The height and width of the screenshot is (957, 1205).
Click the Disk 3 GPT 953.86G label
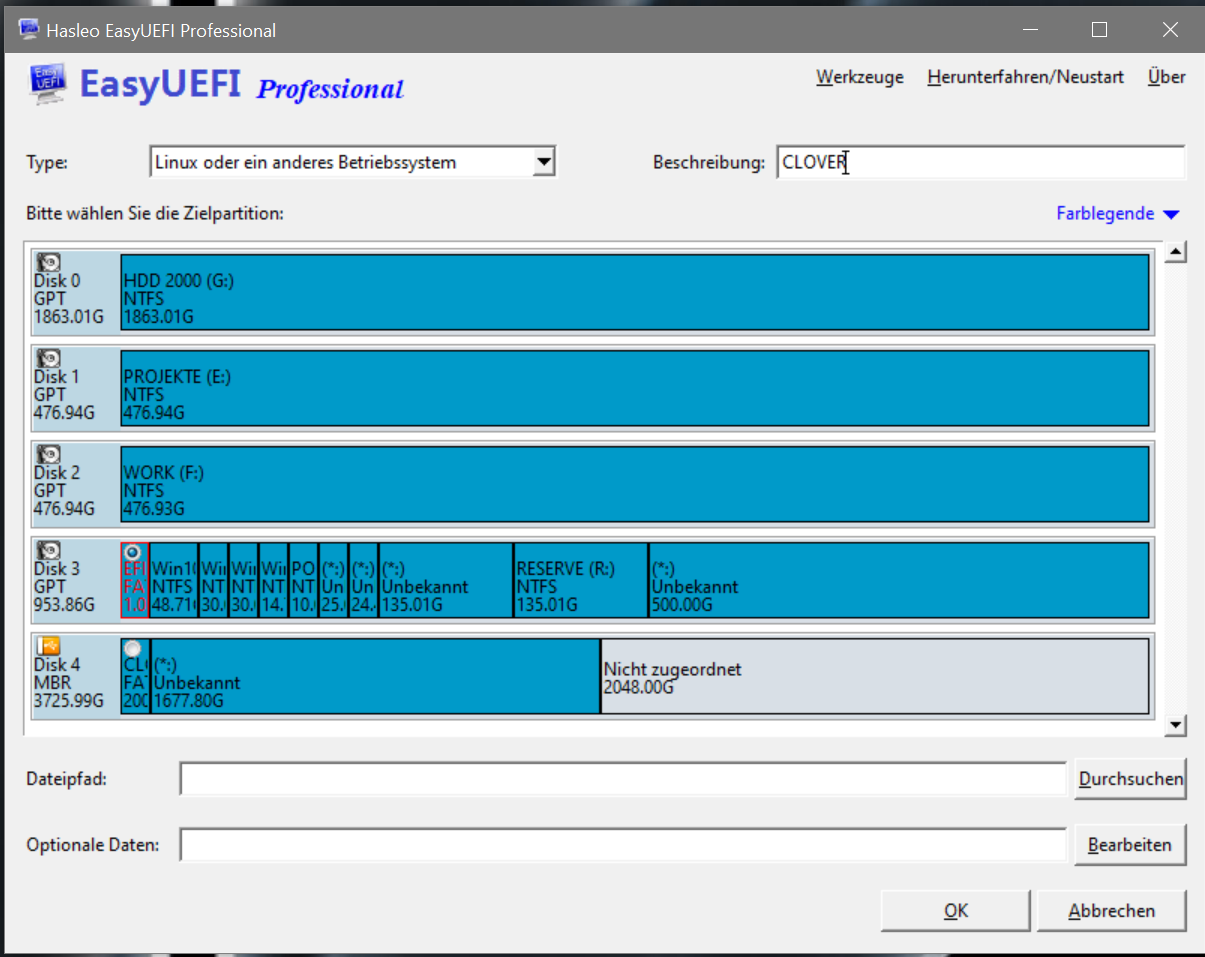point(65,587)
